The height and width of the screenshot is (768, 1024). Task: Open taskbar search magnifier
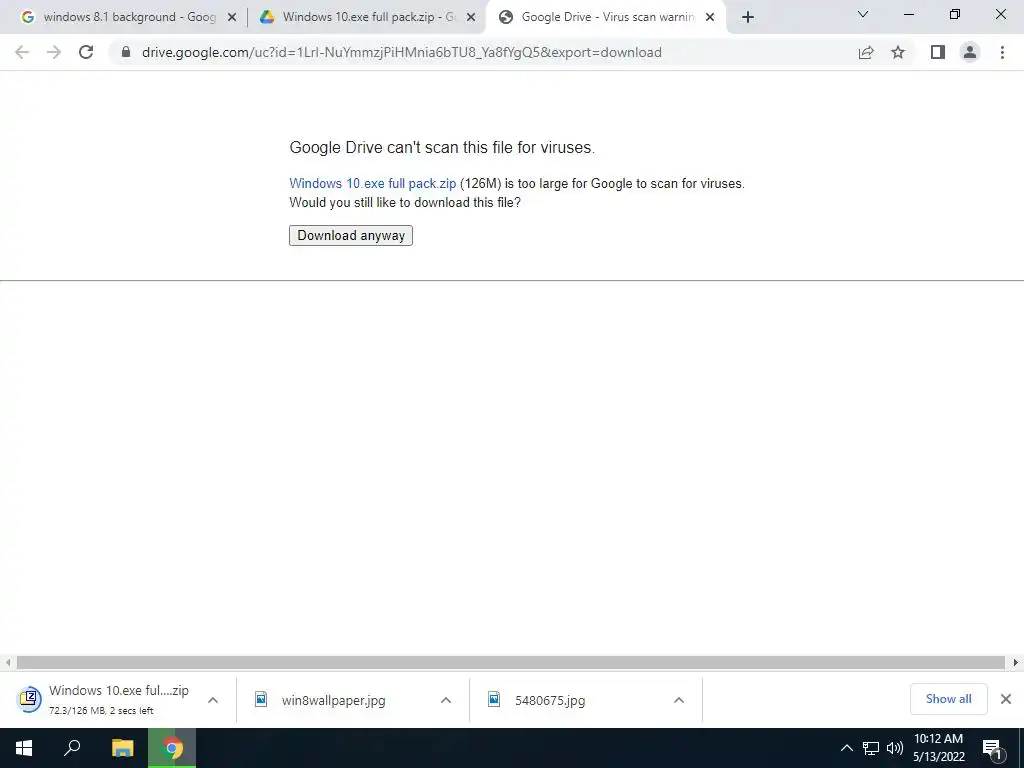(x=72, y=748)
